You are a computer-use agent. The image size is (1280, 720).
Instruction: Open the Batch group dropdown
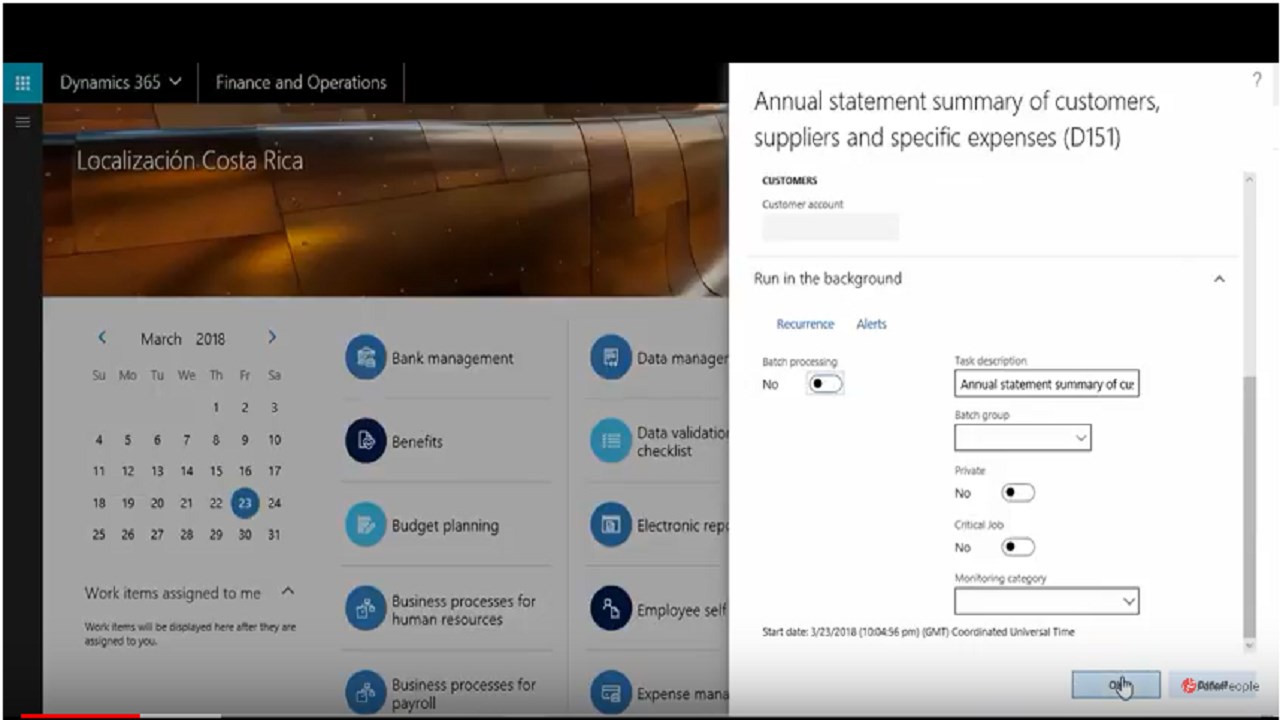[x=1022, y=438]
